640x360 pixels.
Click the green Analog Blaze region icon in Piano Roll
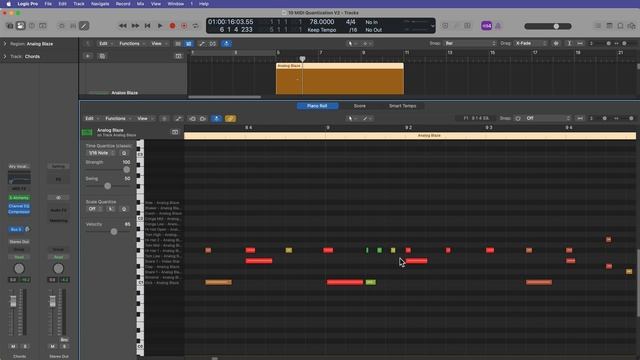tap(87, 132)
